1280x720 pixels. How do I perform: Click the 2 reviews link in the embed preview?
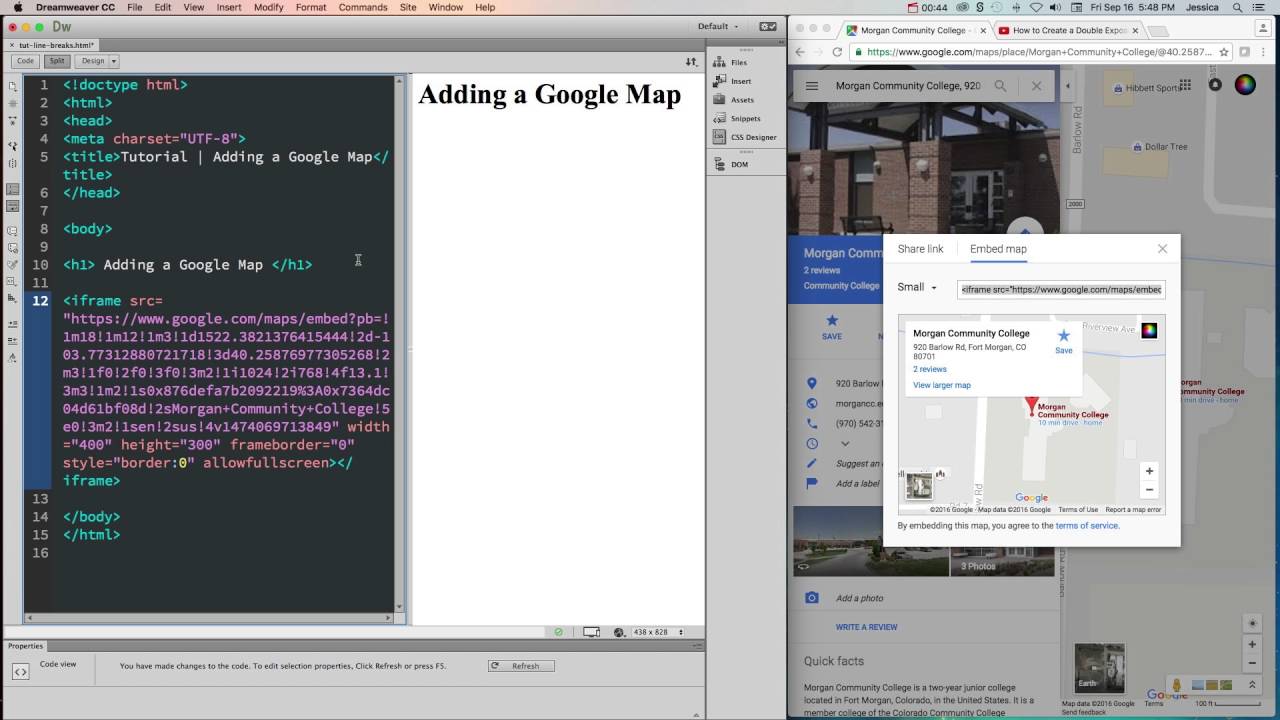coord(930,369)
